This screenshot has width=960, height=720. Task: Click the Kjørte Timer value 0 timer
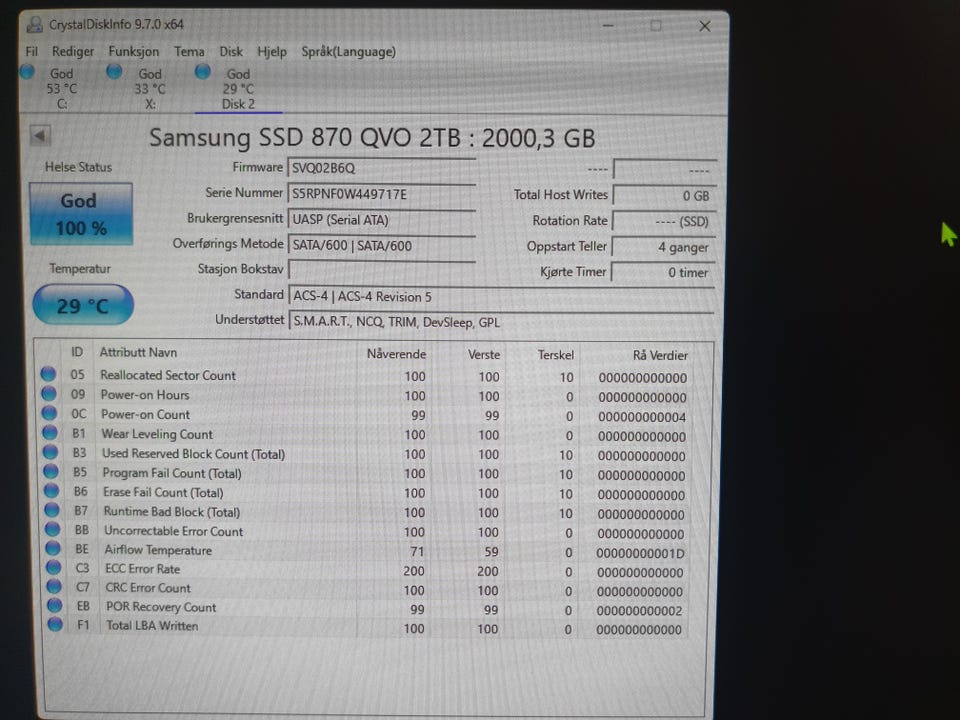[663, 272]
